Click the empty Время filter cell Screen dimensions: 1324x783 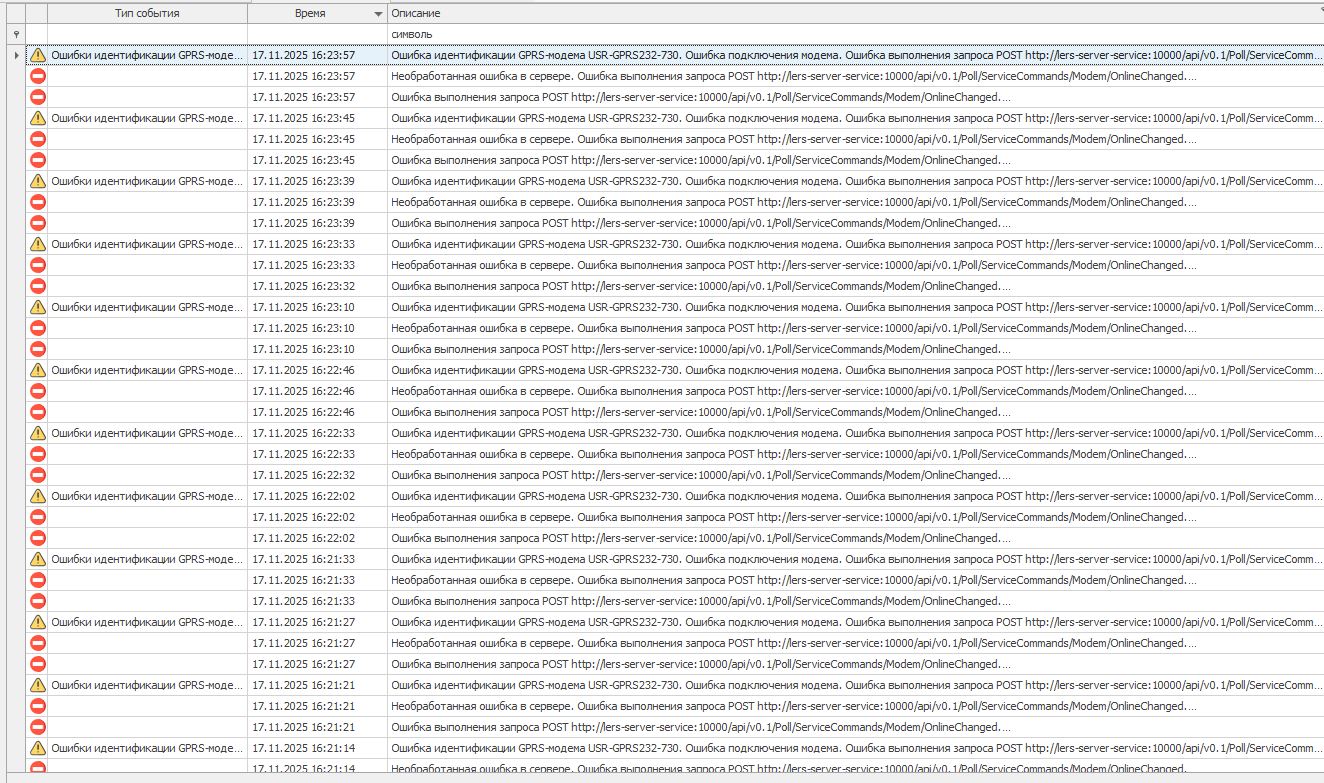coord(317,34)
